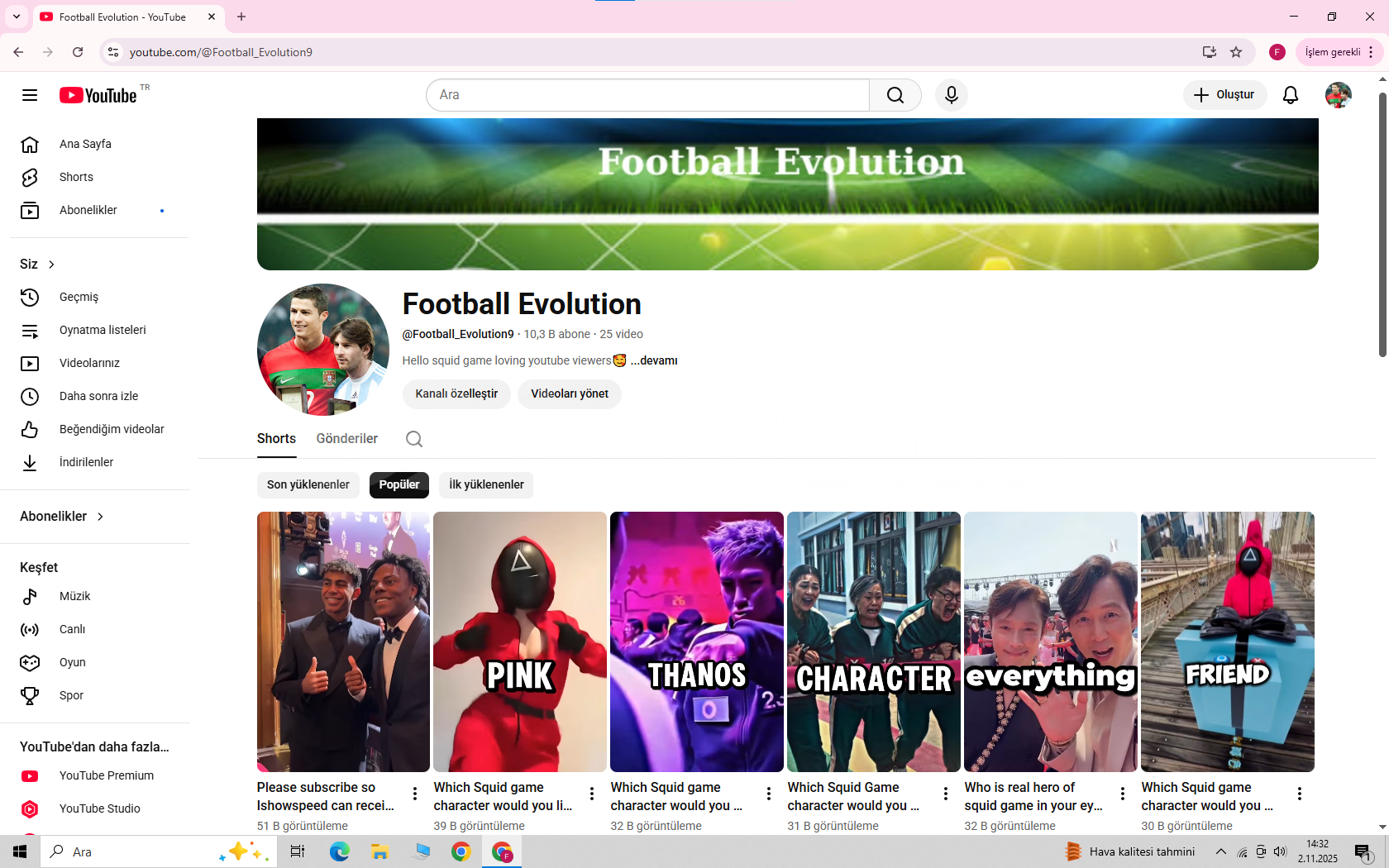Select the Son yüklenenler filter chip
This screenshot has height=868, width=1389.
(x=308, y=485)
